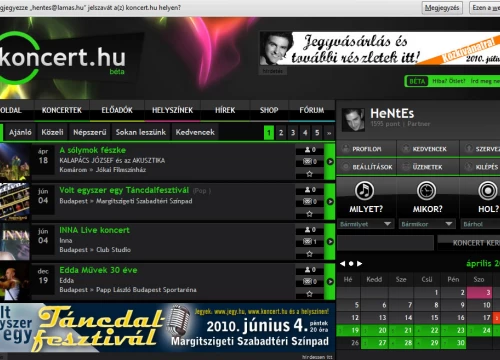Open the HOL? target icon

pyautogui.click(x=488, y=191)
